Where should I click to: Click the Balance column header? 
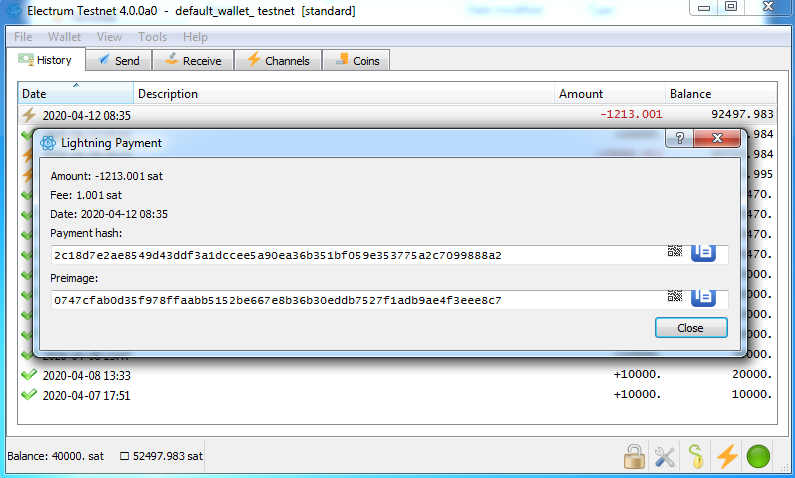point(721,94)
